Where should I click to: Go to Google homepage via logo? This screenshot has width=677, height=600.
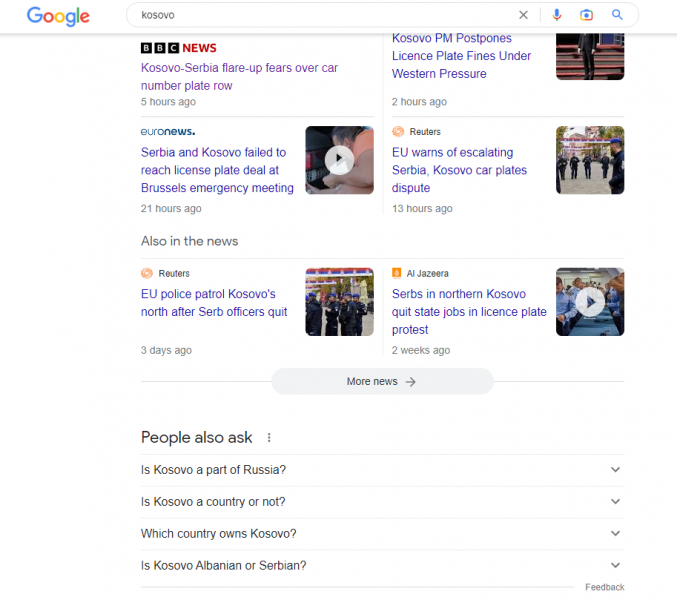coord(58,16)
